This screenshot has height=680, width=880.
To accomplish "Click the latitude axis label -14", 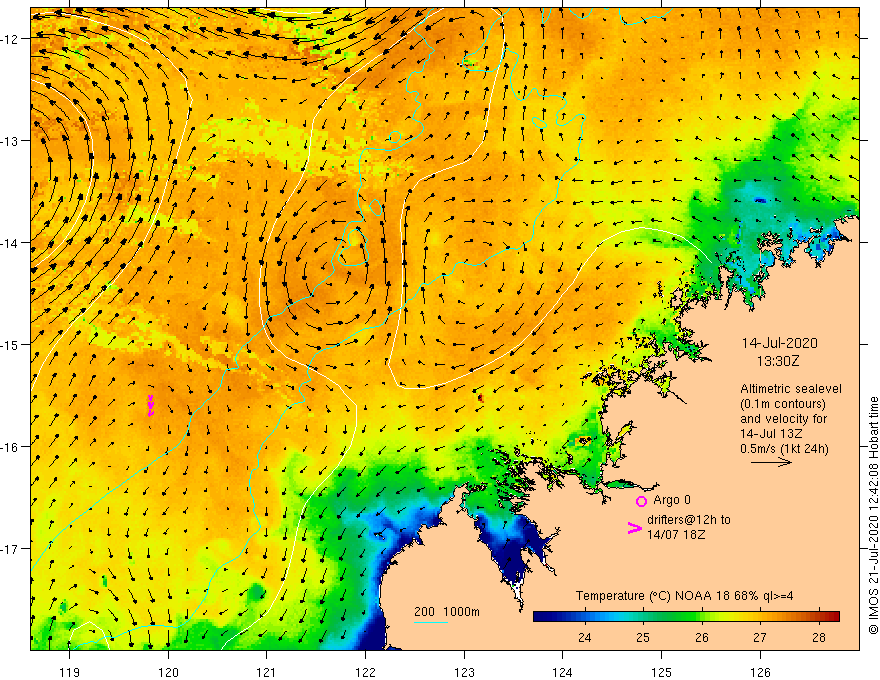I will [10, 243].
